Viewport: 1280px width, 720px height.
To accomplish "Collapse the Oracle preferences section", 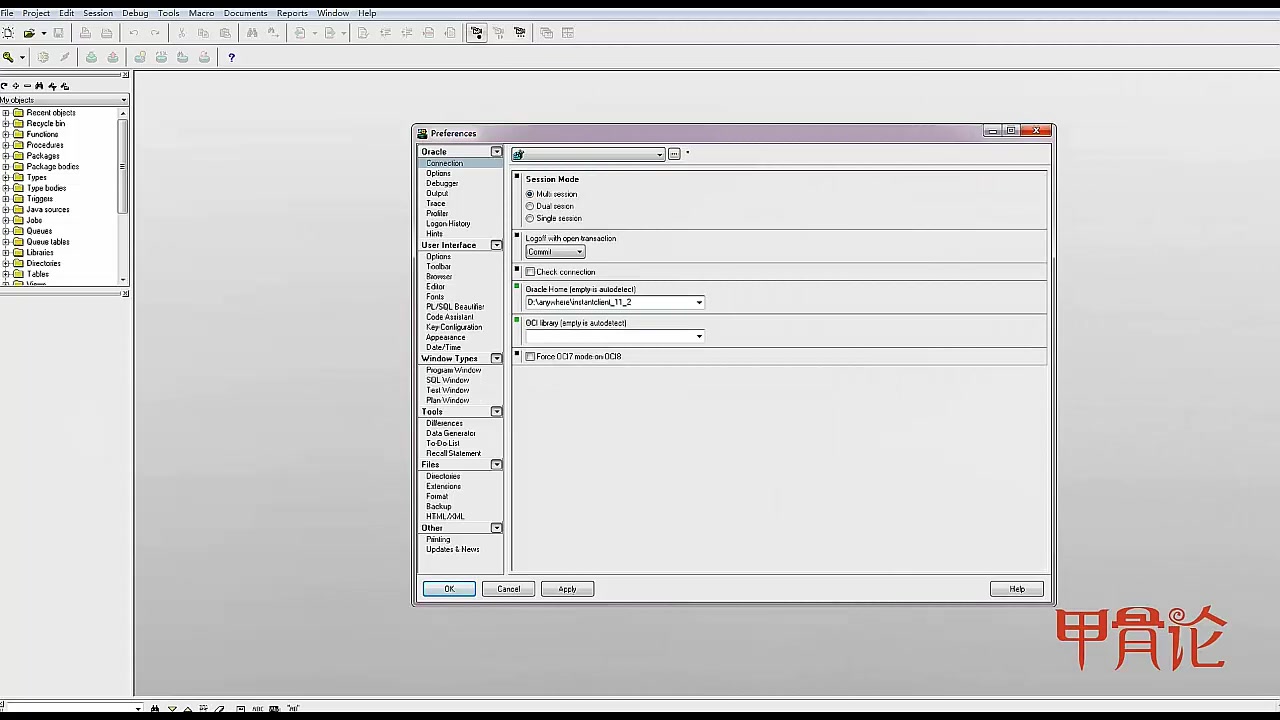I will (x=496, y=152).
